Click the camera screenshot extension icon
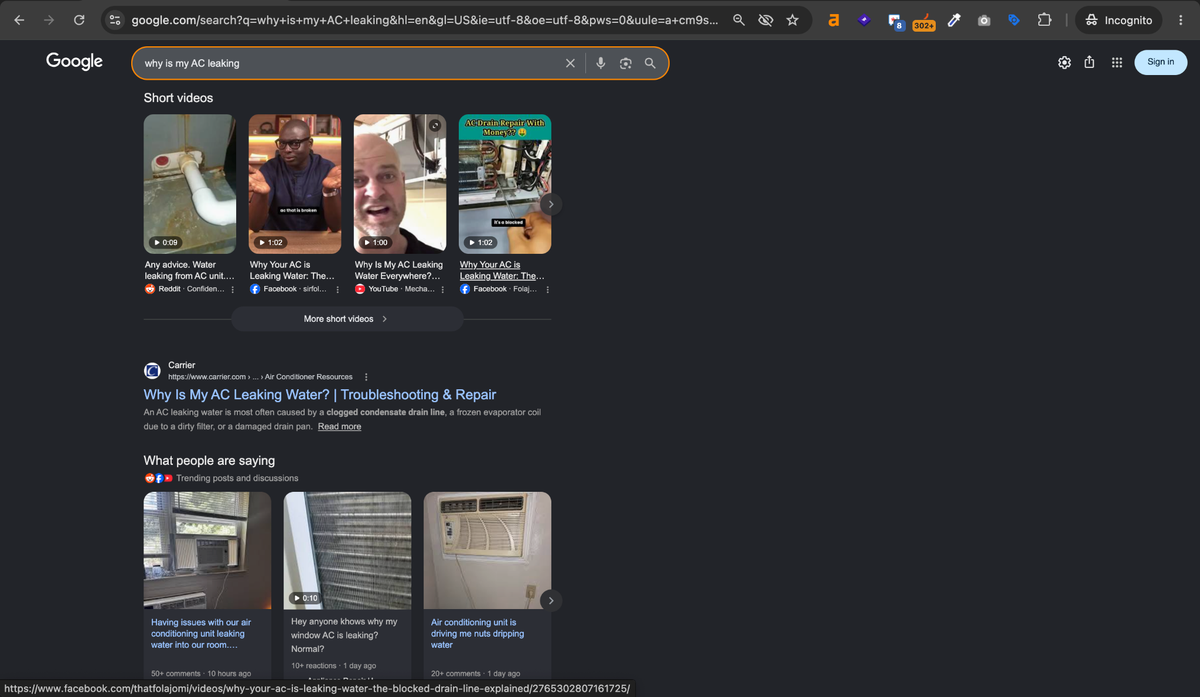The width and height of the screenshot is (1200, 697). coord(984,20)
